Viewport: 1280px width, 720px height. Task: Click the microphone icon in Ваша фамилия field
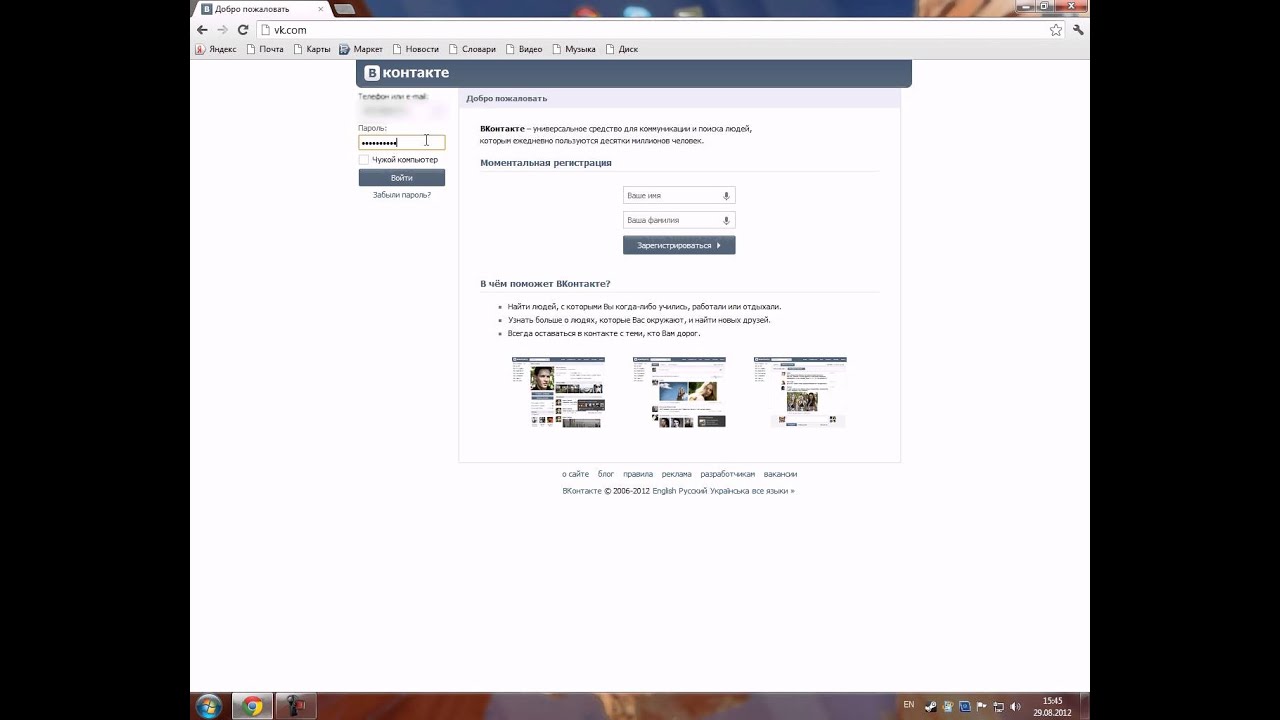pos(726,220)
